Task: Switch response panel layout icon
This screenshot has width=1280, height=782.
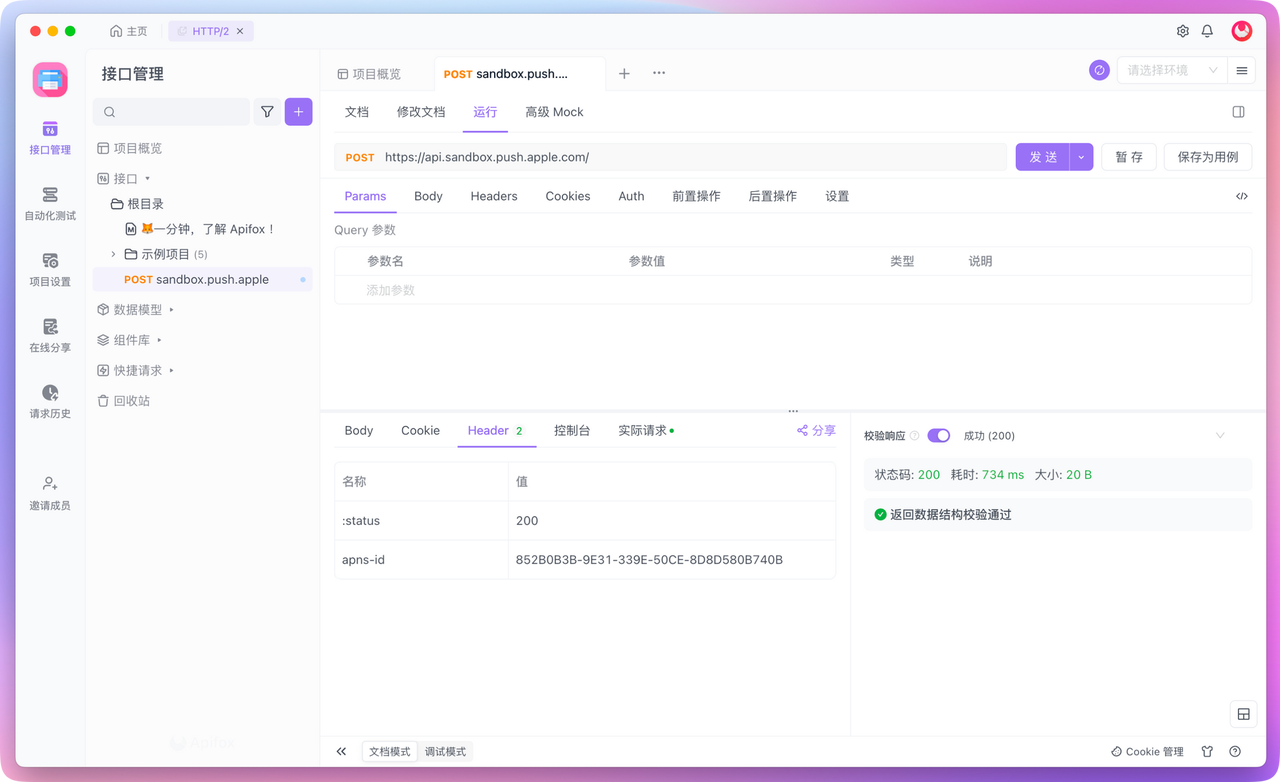Action: 1243,714
